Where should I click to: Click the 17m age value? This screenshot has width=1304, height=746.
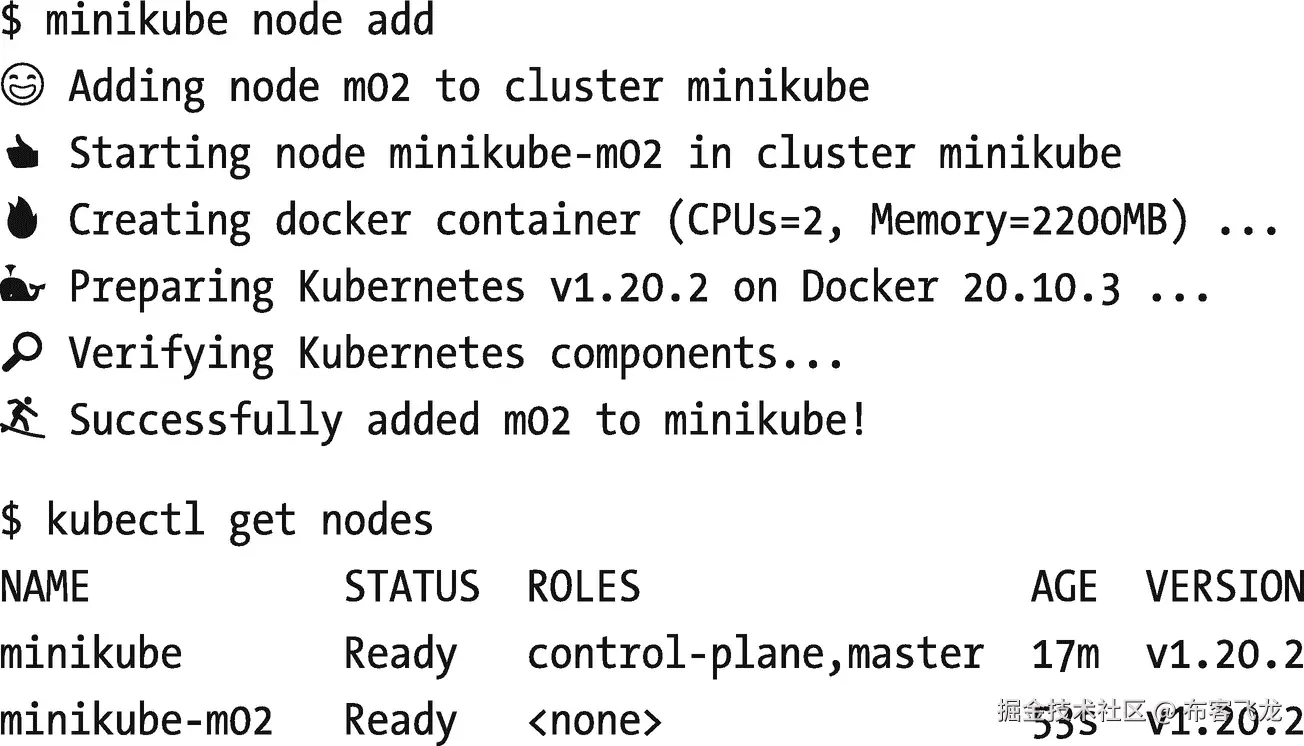tap(1065, 654)
